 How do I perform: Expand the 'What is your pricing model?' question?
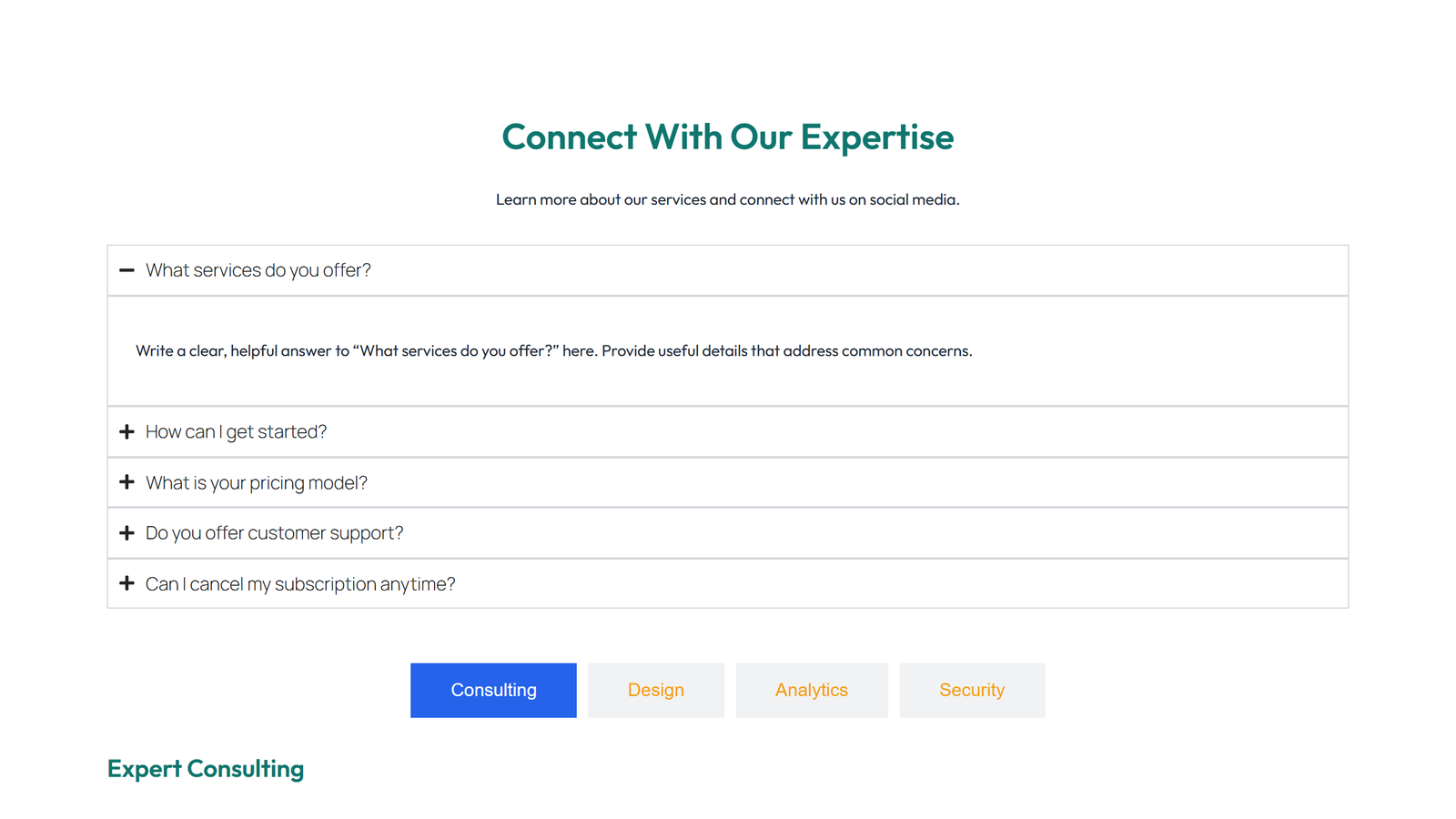[x=257, y=482]
